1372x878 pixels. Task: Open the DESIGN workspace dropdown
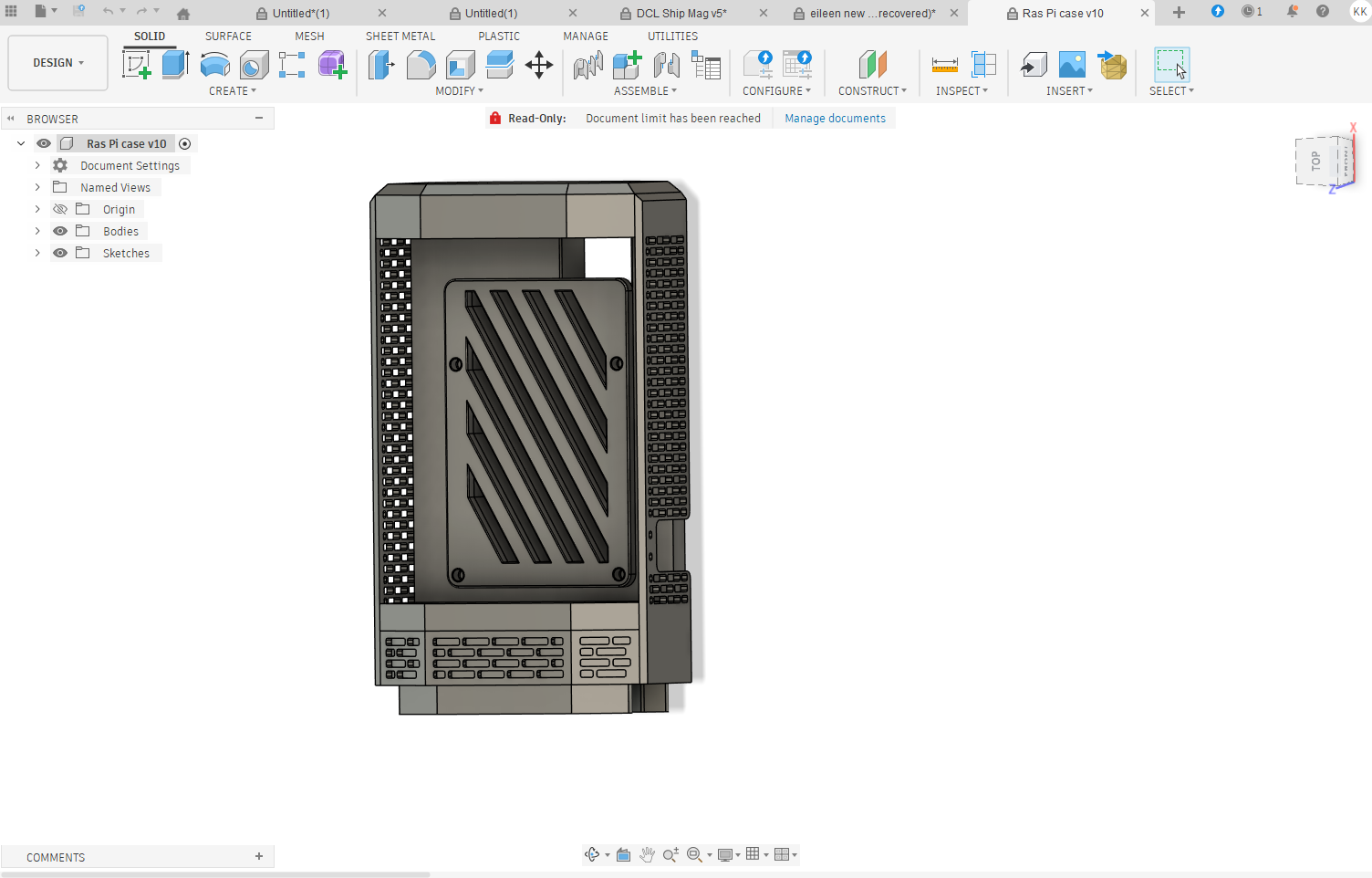(x=57, y=63)
